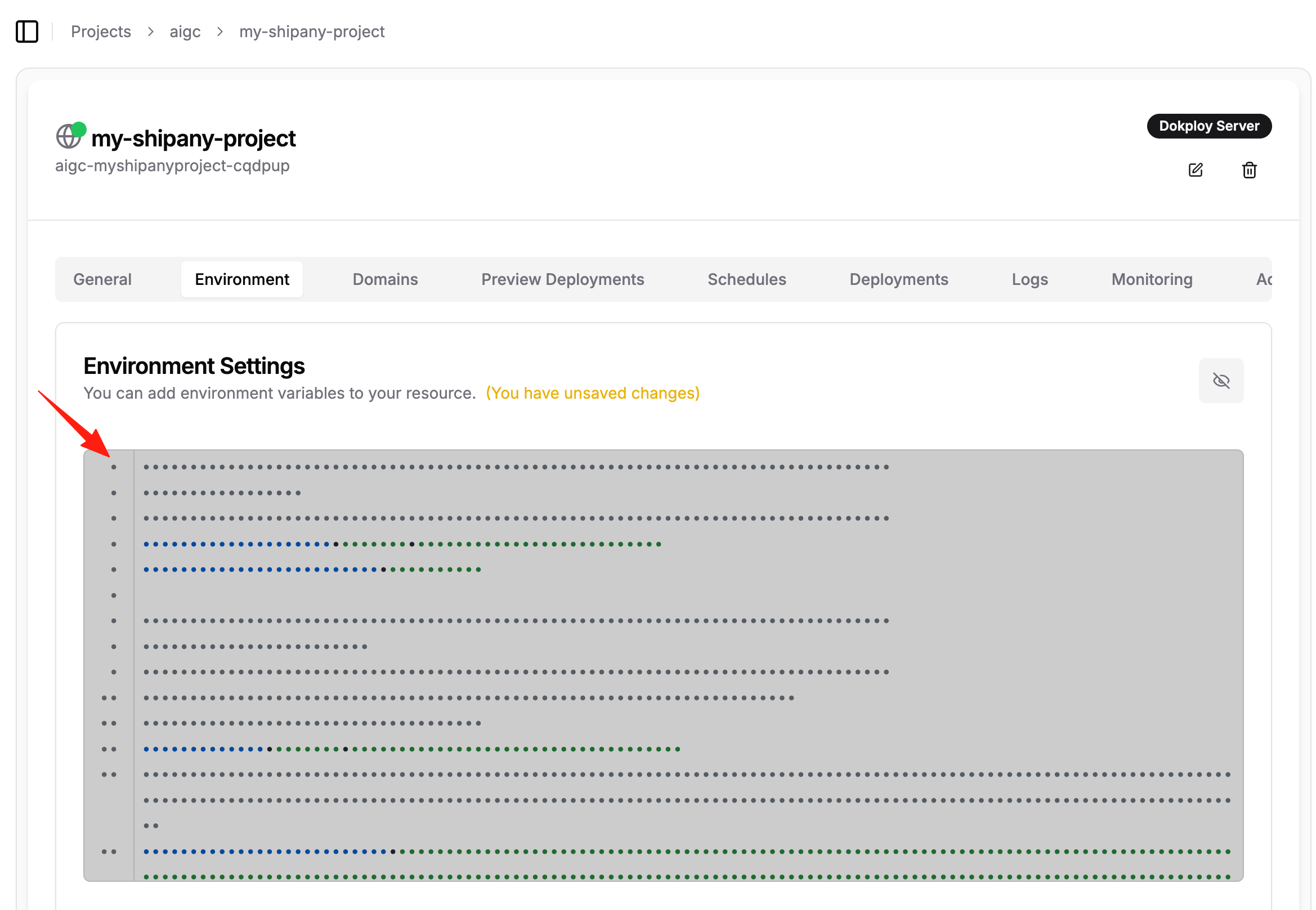This screenshot has width=1316, height=910.
Task: Toggle the sidebar panel icon
Action: click(x=27, y=32)
